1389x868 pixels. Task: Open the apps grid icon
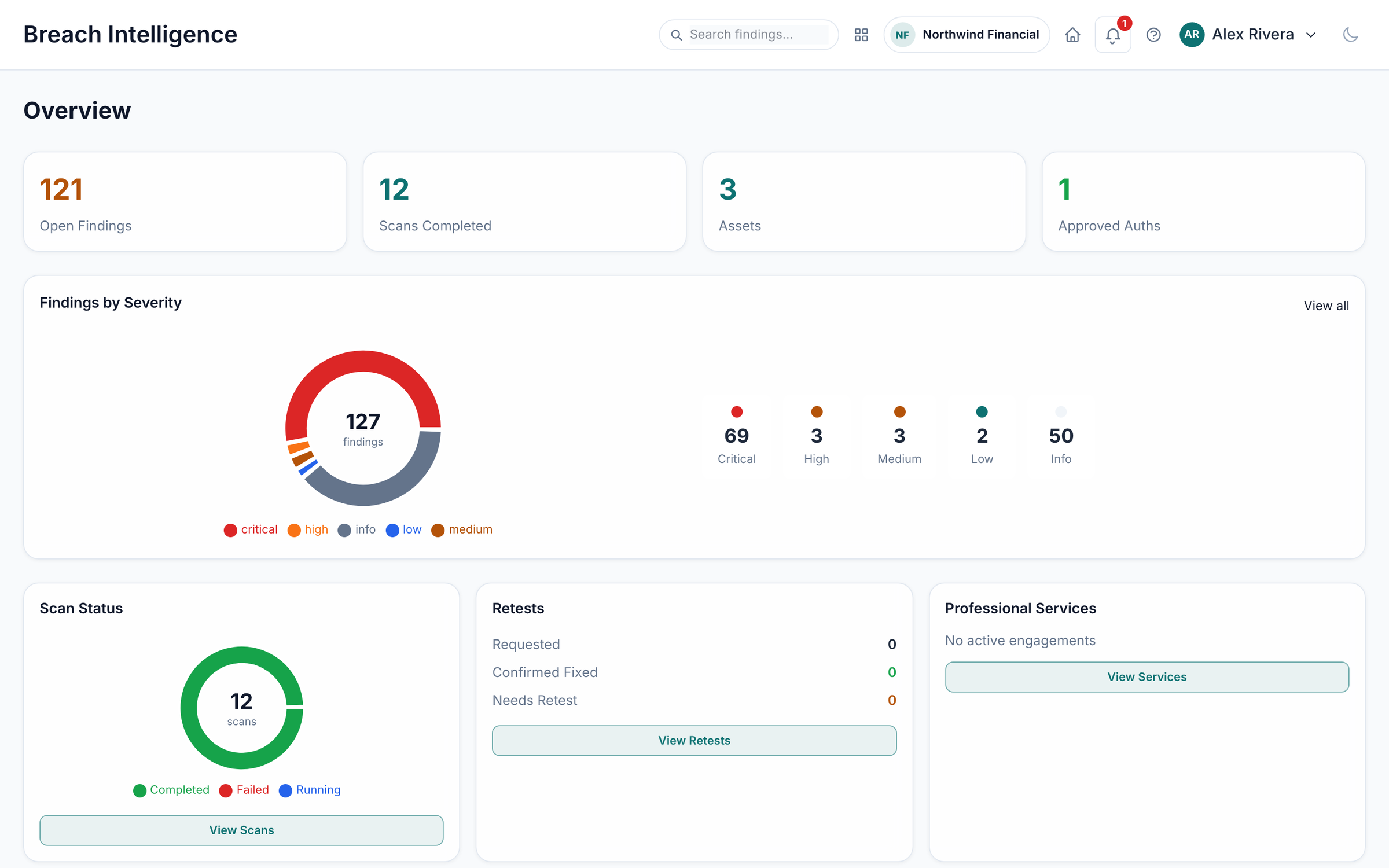coord(861,35)
